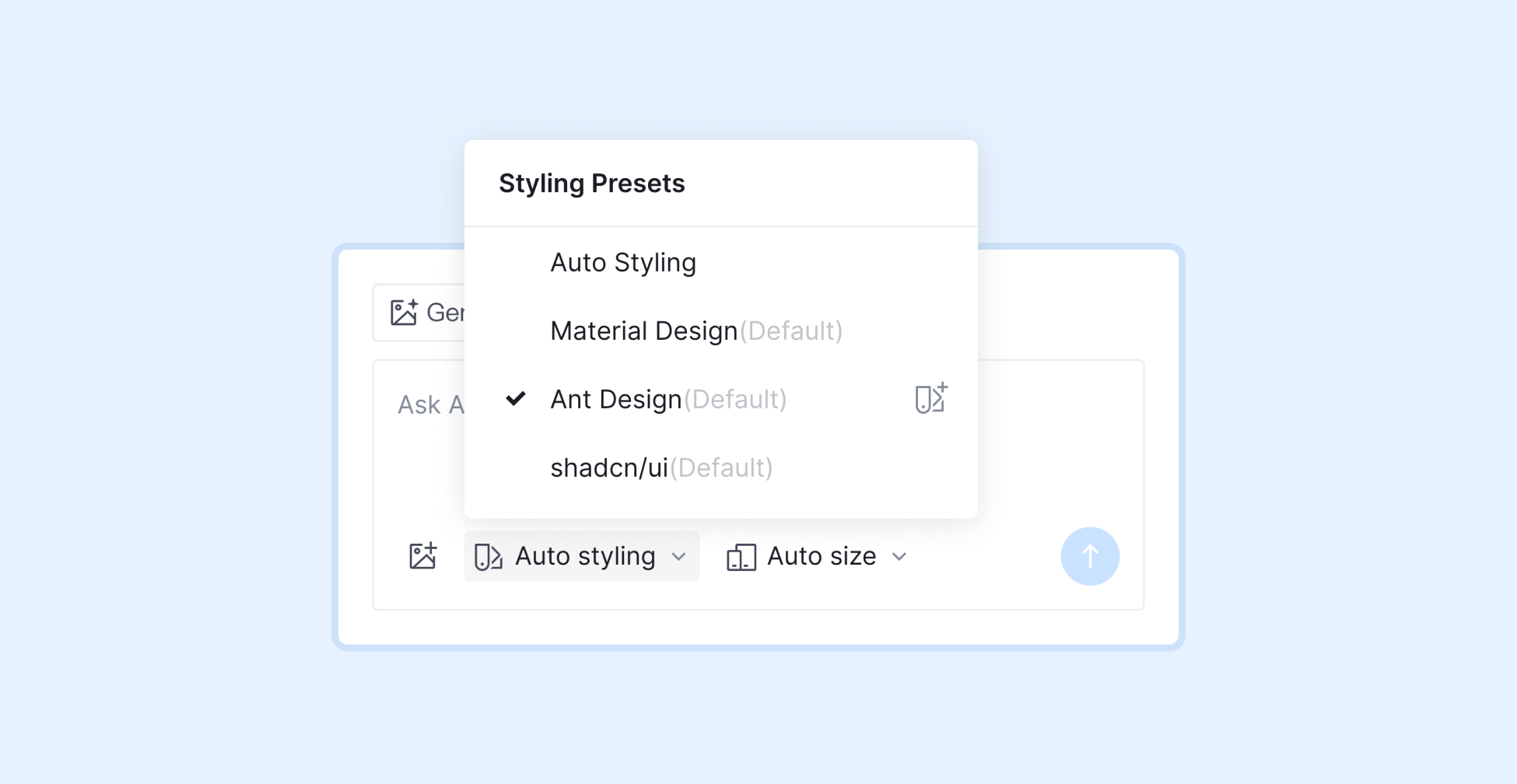Select Auto Styling preset from the list
The height and width of the screenshot is (784, 1517).
point(623,263)
